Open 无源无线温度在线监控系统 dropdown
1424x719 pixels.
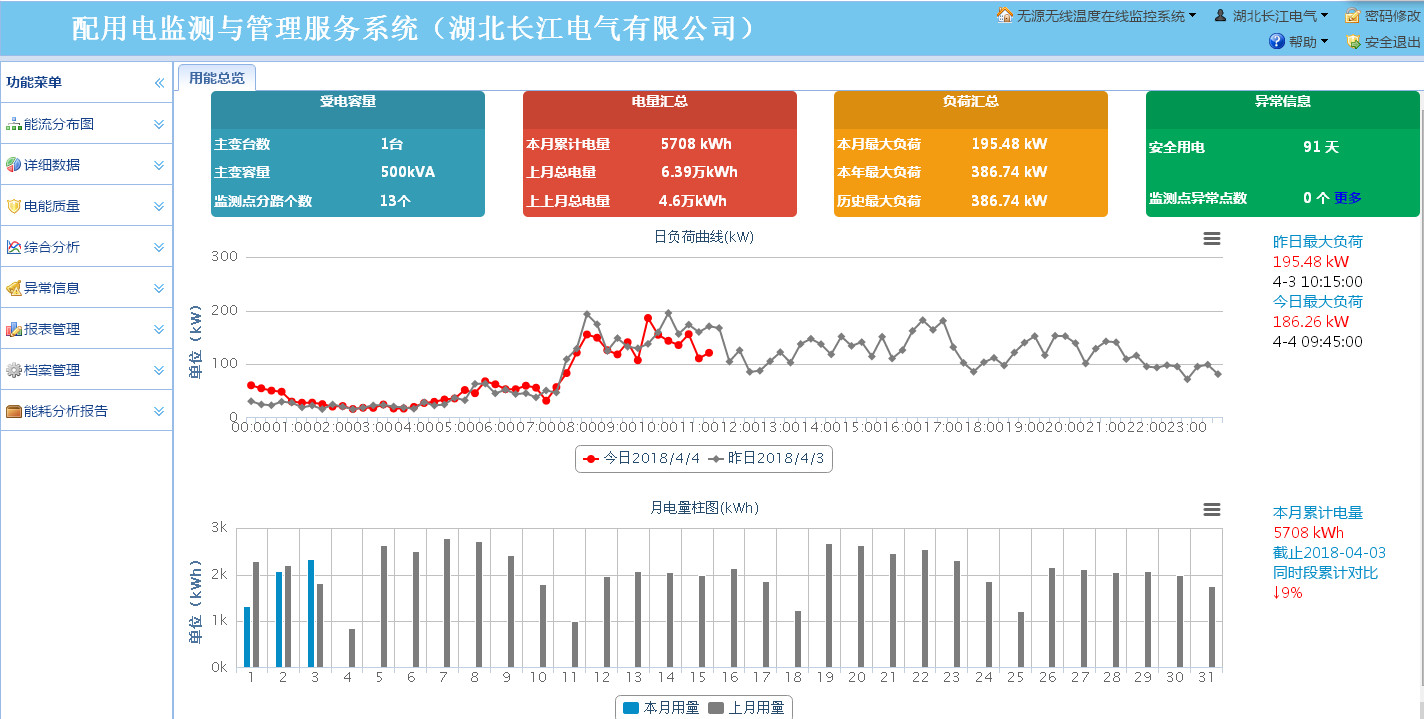tap(1097, 16)
